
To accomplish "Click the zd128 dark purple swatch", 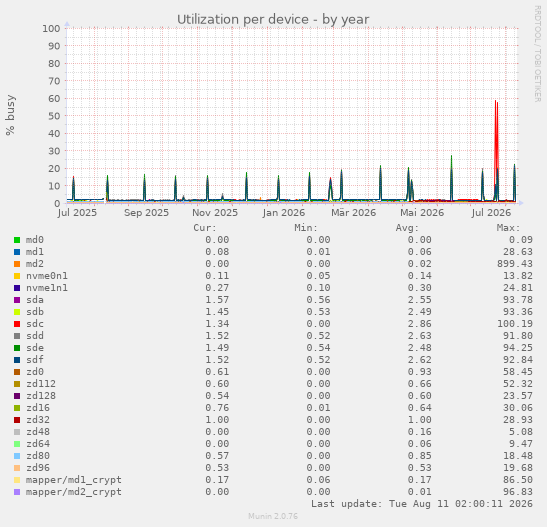I will click(17, 396).
